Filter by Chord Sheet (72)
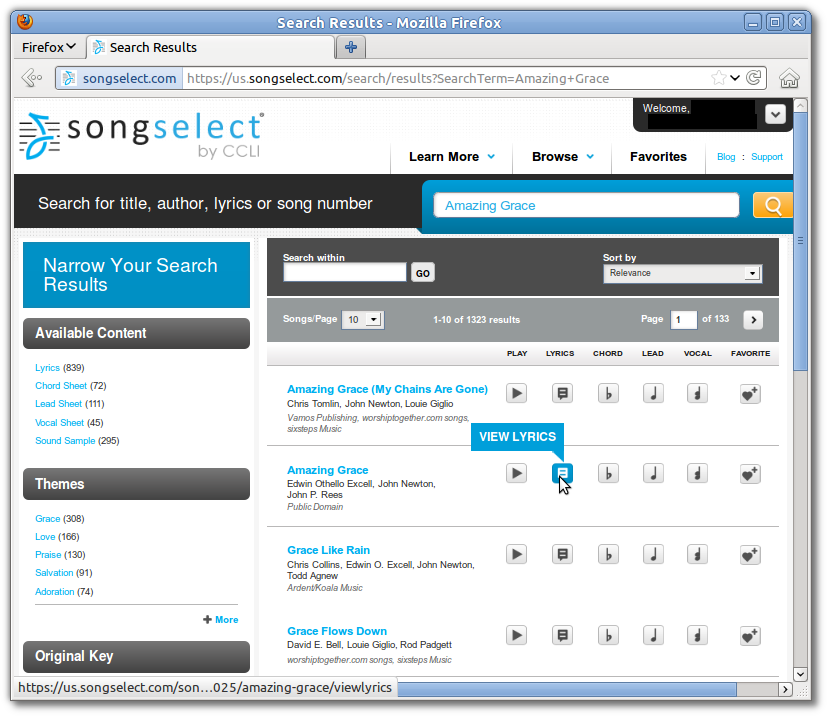 pos(71,385)
